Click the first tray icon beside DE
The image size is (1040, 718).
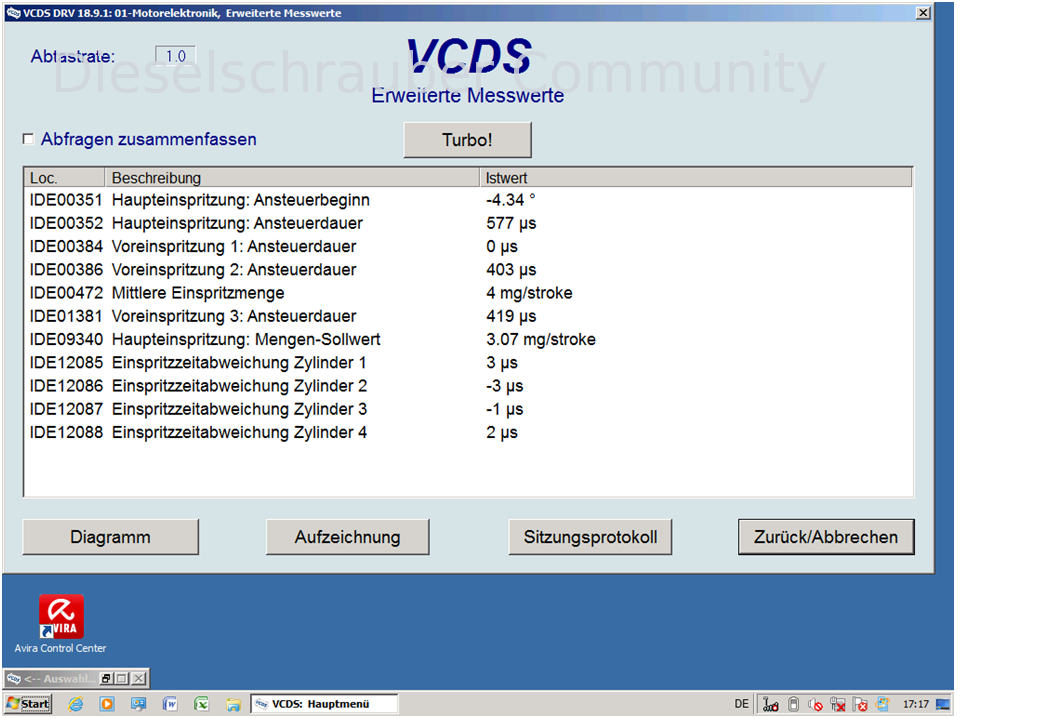770,704
